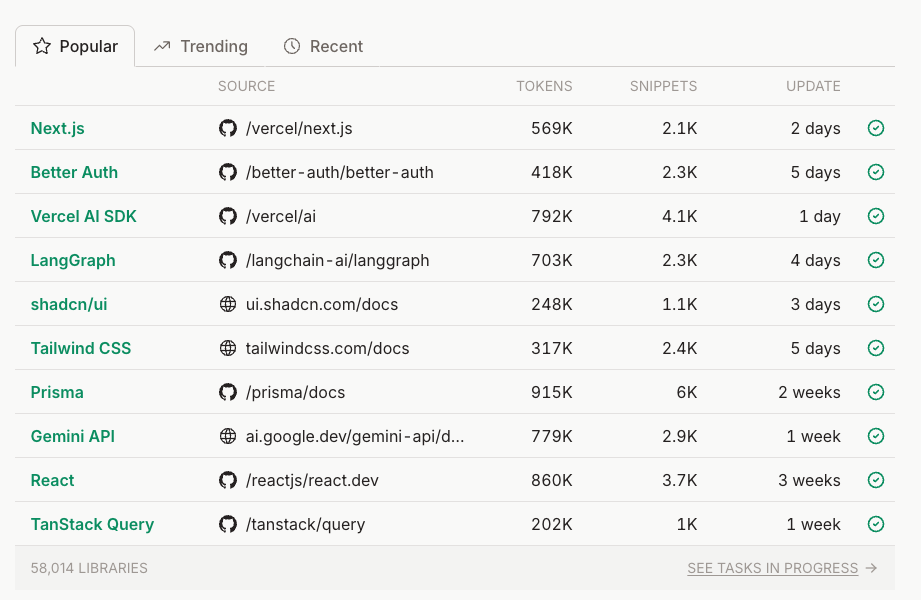This screenshot has height=600, width=921.
Task: Open the shadcn/ui library
Action: (69, 304)
